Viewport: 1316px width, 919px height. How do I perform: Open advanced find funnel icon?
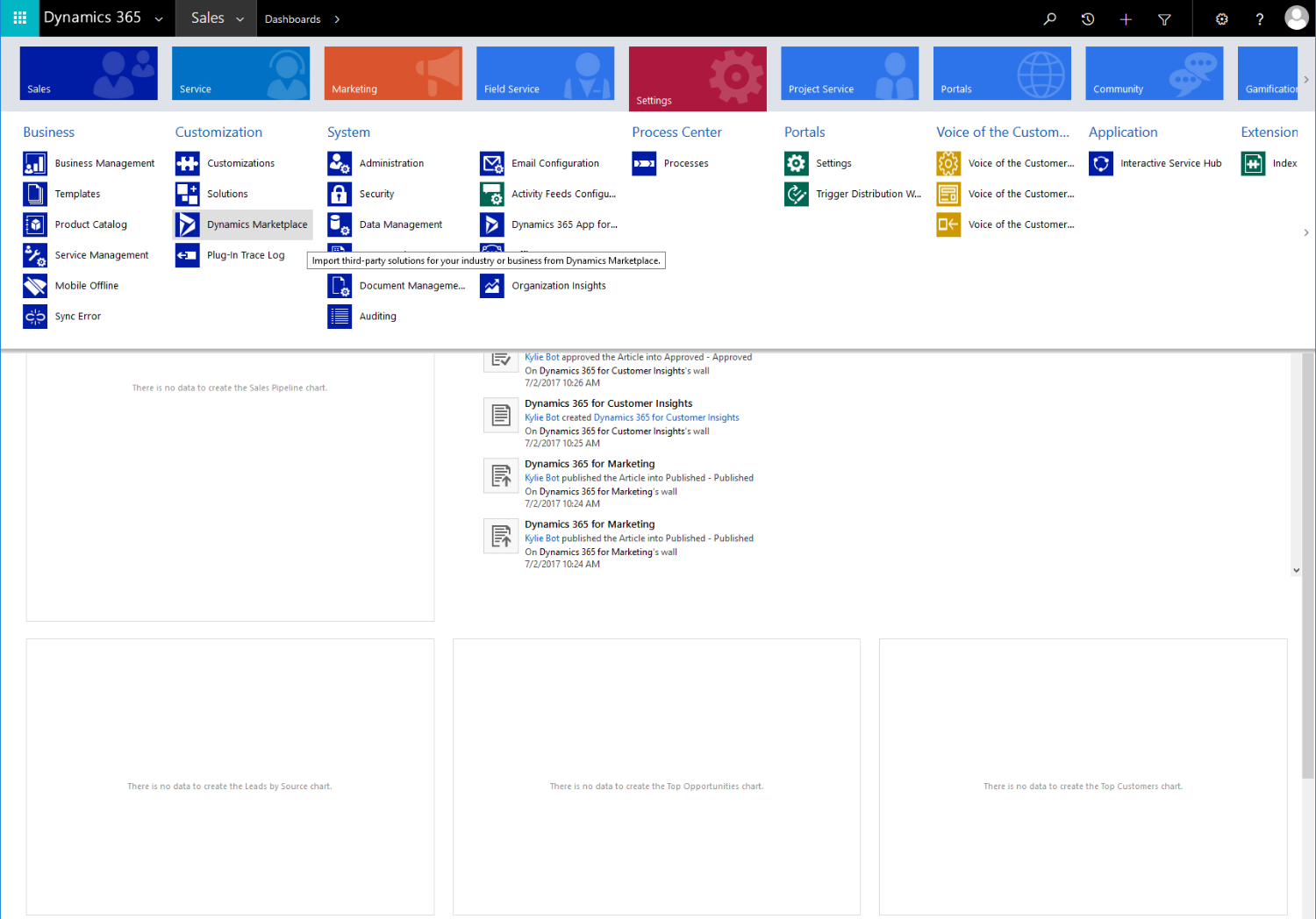1164,18
